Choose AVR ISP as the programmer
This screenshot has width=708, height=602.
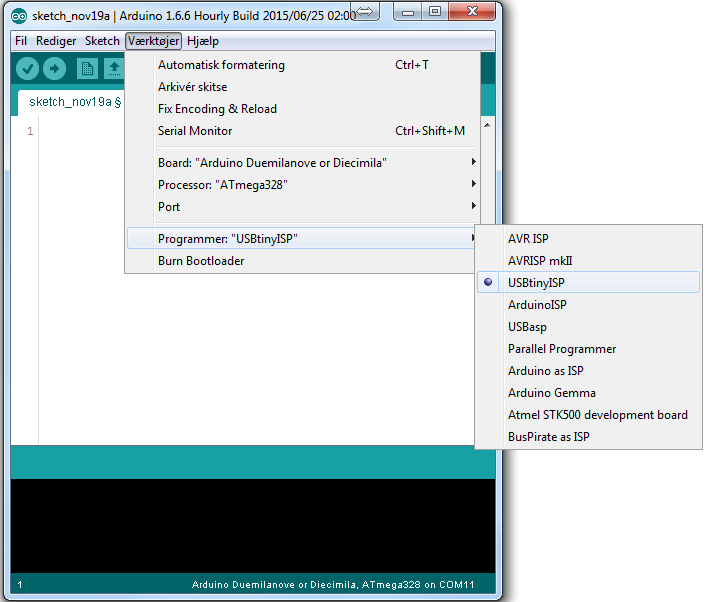click(x=527, y=239)
